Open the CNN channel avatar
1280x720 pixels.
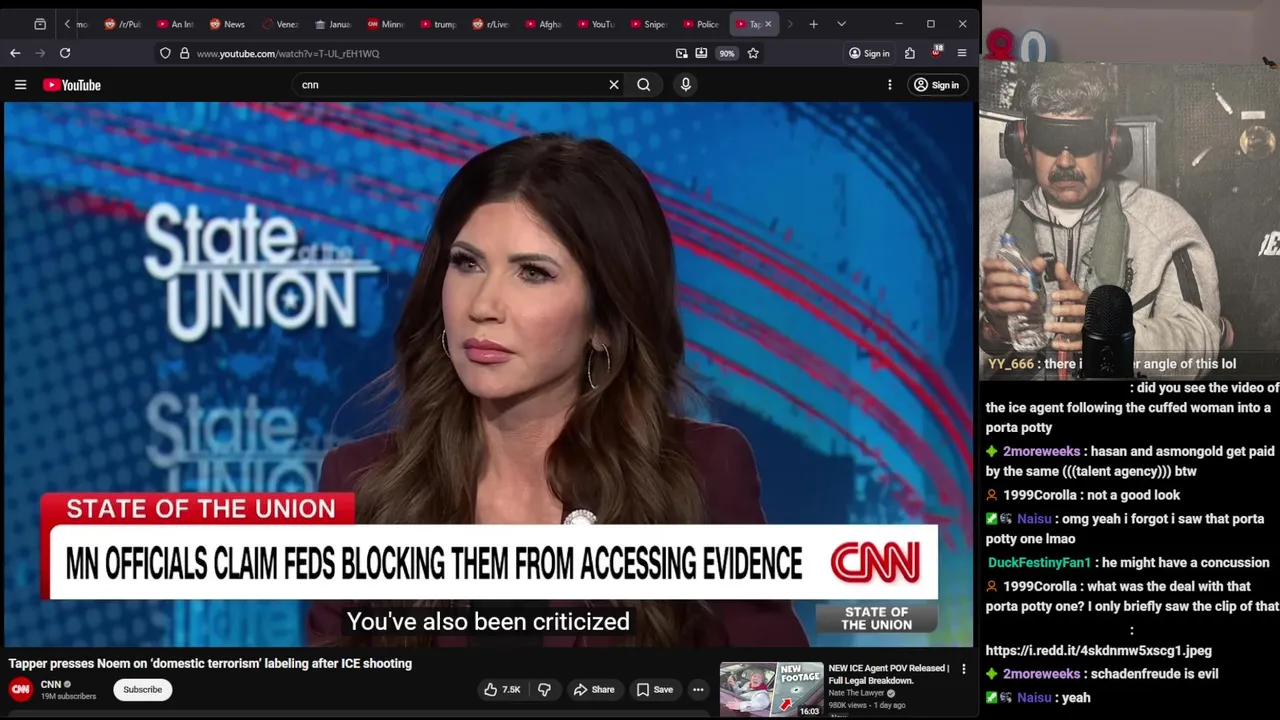tap(20, 689)
